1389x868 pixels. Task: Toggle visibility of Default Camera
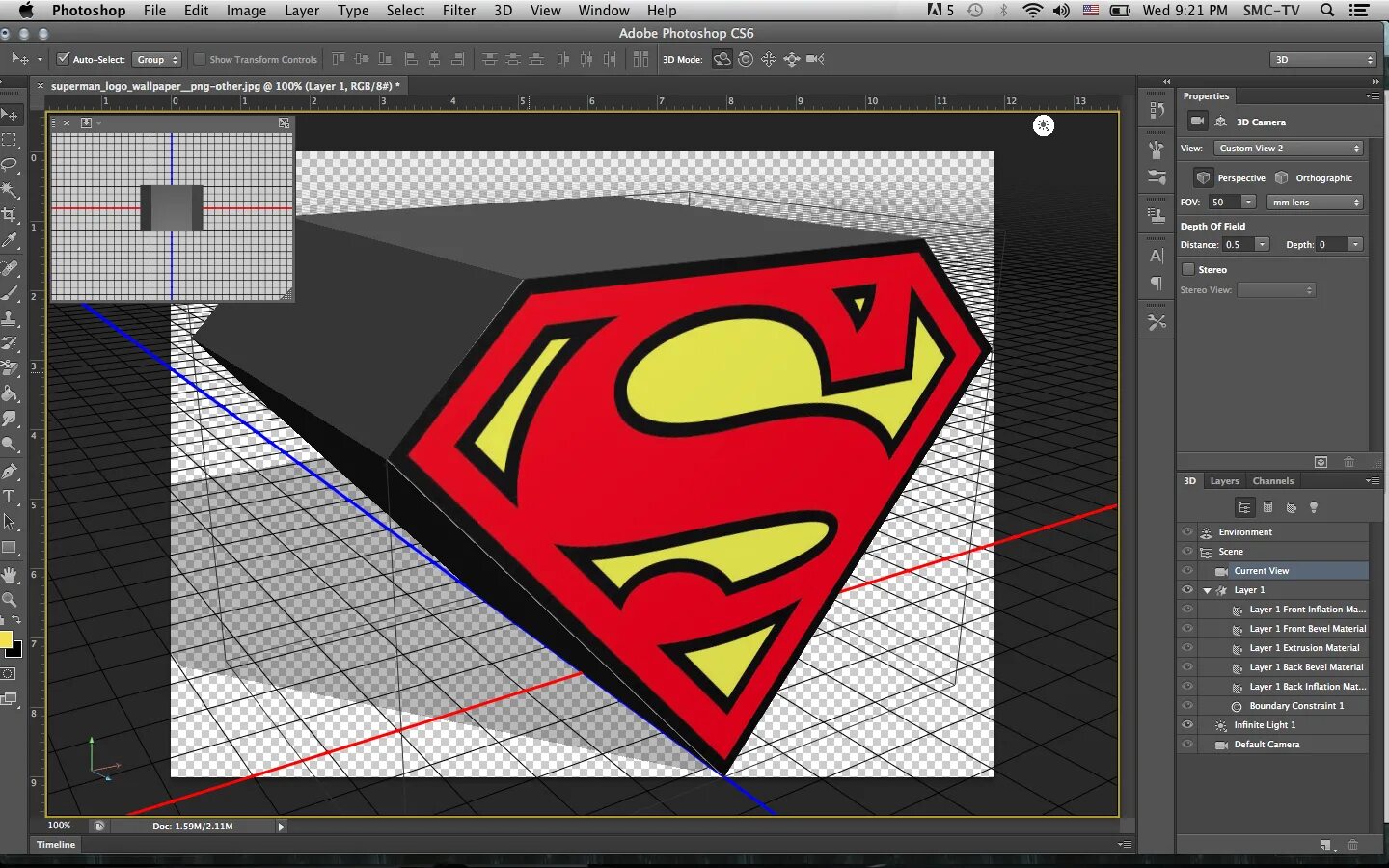[1187, 744]
